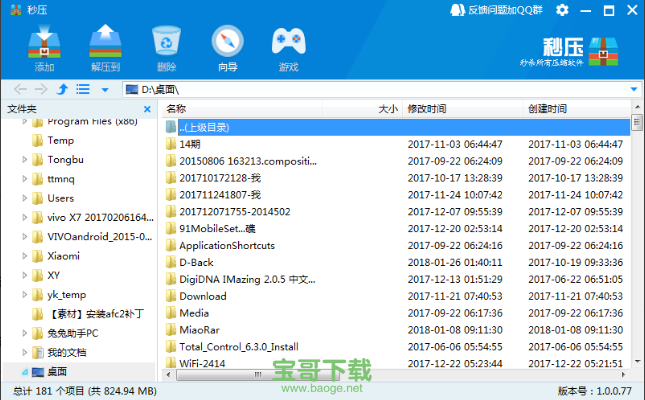Open the view mode dropdown arrow

105,90
